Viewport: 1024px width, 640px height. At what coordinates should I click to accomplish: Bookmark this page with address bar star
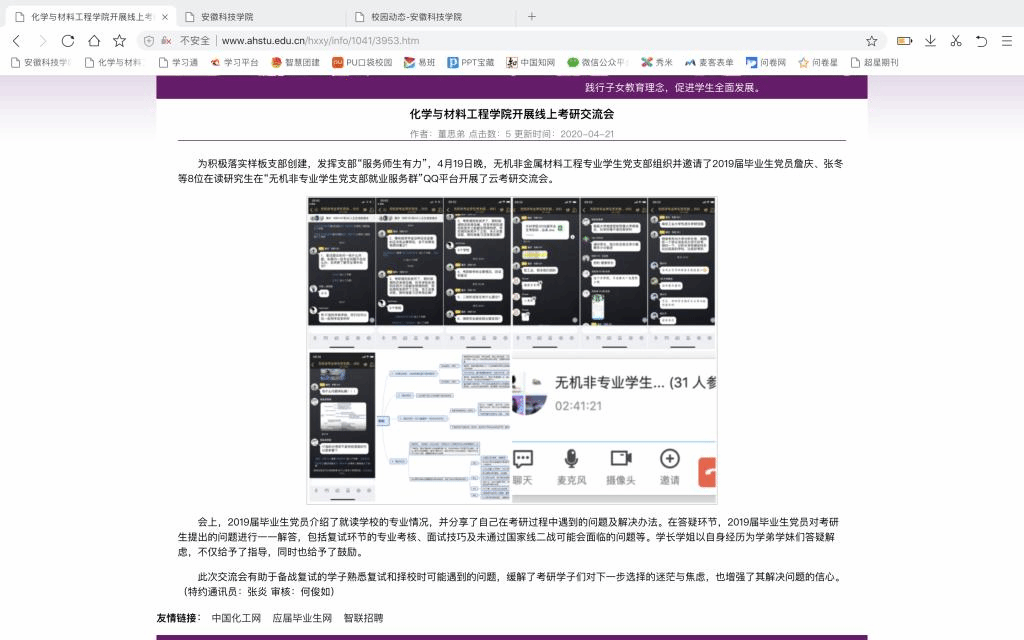(871, 41)
